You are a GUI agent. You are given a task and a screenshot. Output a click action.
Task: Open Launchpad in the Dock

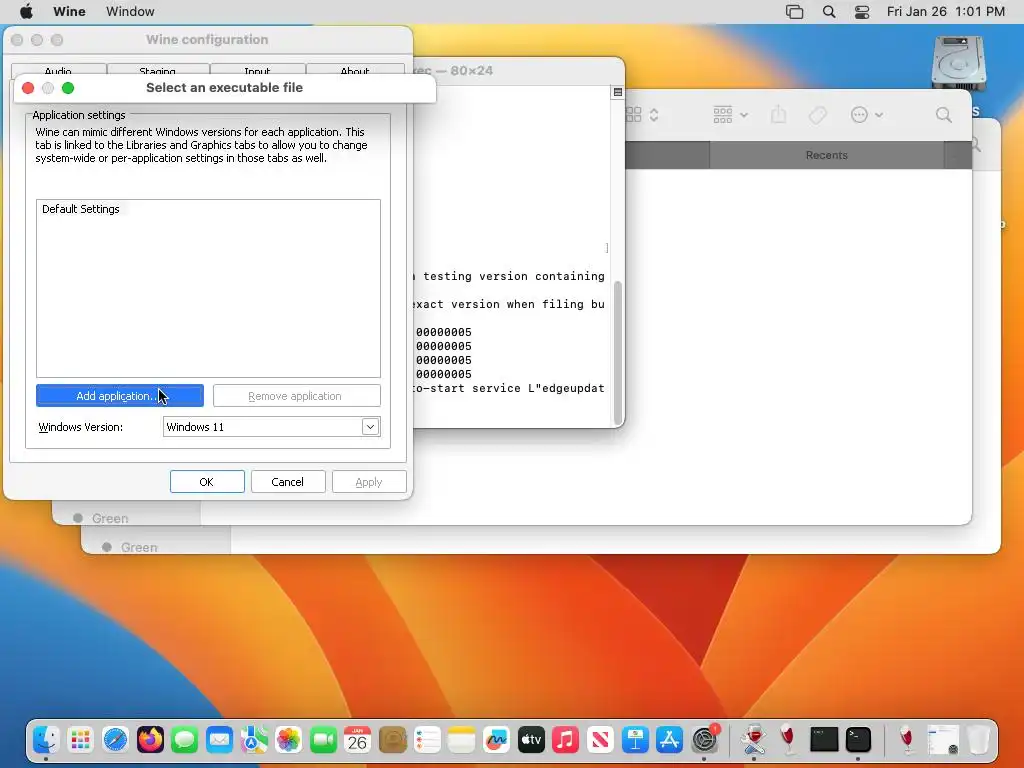click(80, 740)
